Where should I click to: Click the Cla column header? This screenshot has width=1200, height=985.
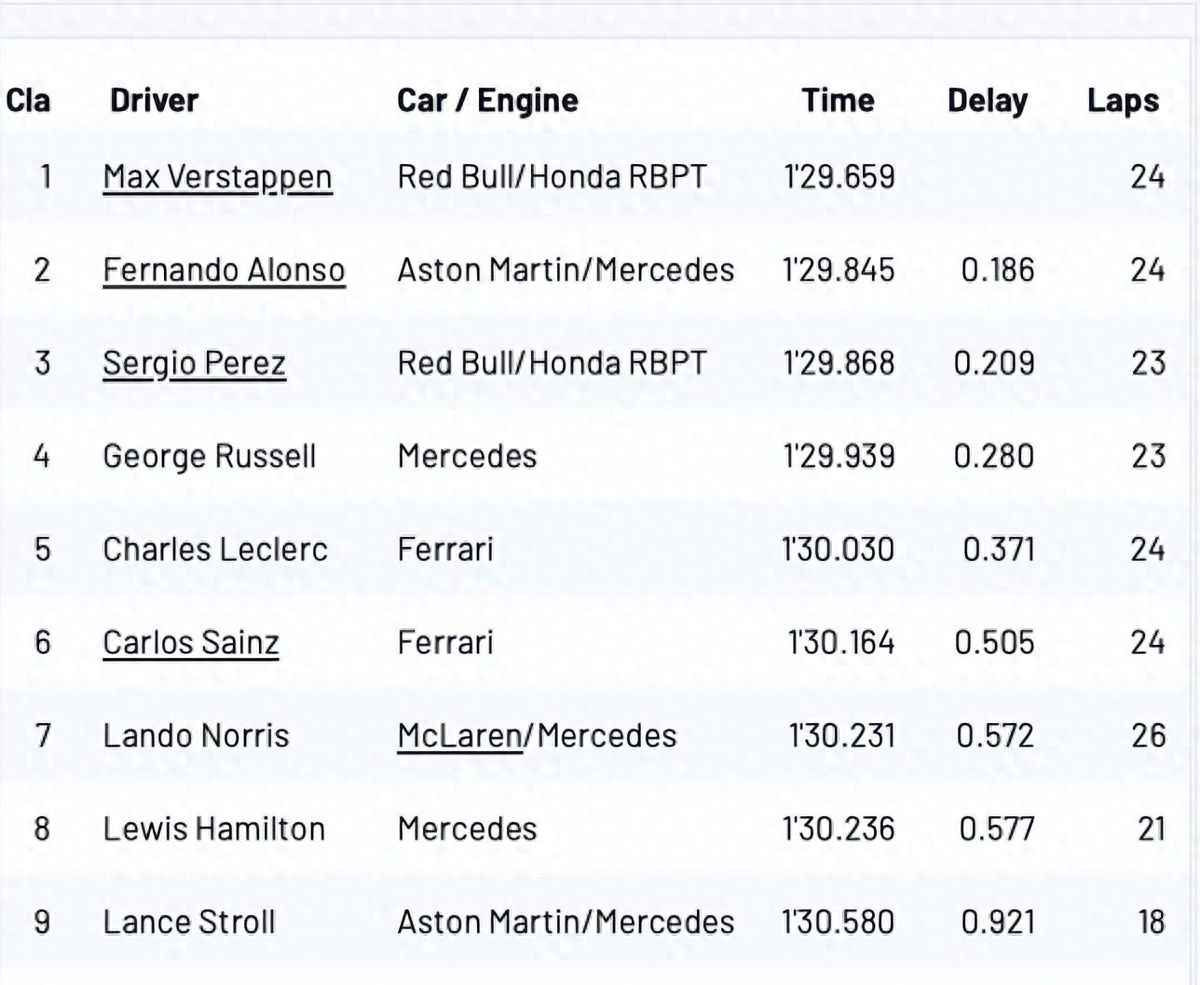(28, 100)
